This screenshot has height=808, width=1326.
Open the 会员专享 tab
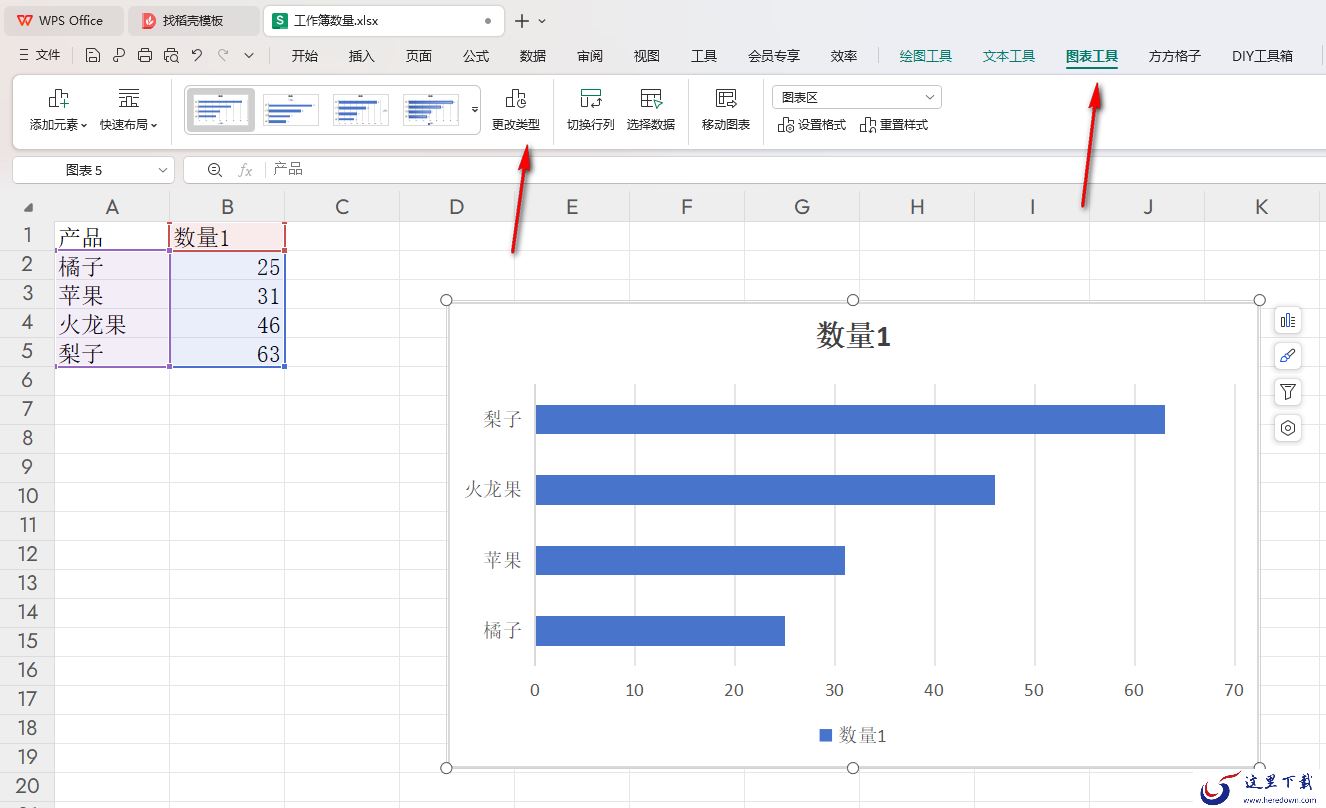pyautogui.click(x=774, y=56)
